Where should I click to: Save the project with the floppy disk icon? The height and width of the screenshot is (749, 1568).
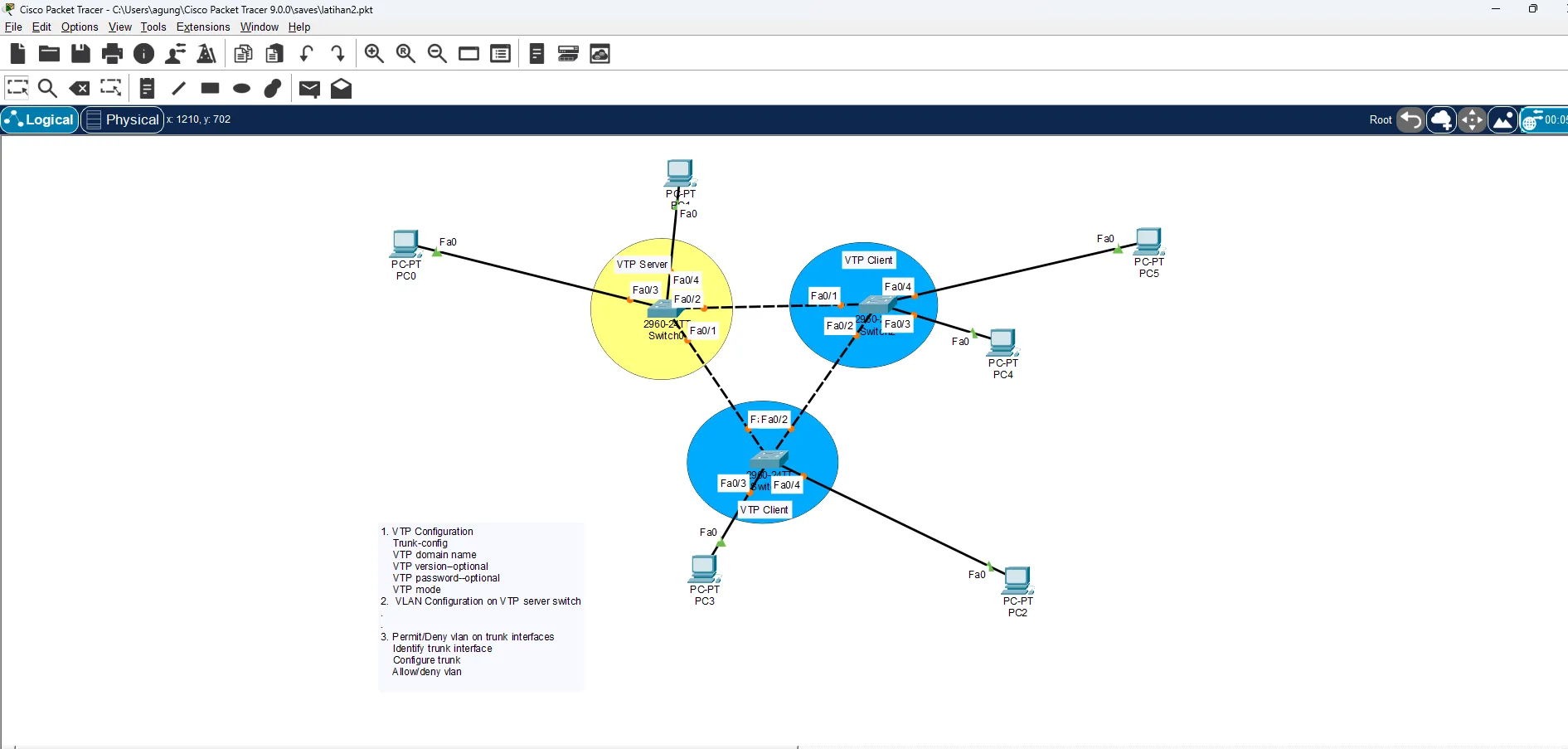80,54
